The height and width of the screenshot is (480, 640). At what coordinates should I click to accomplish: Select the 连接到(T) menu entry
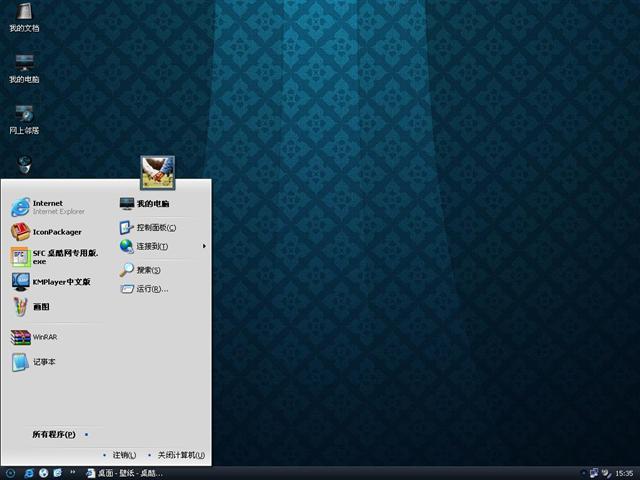point(144,246)
